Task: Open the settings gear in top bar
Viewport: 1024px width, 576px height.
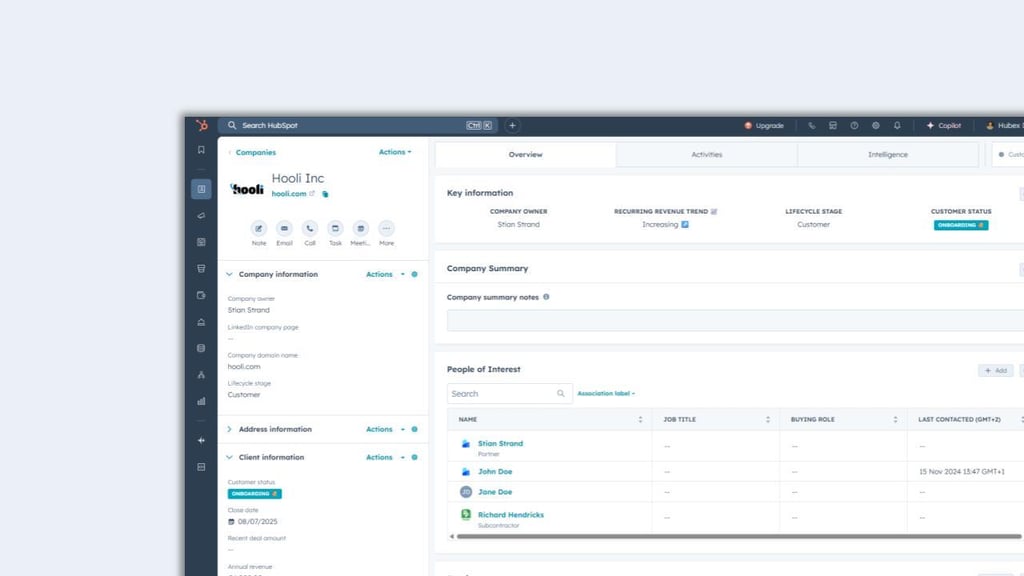Action: 876,125
